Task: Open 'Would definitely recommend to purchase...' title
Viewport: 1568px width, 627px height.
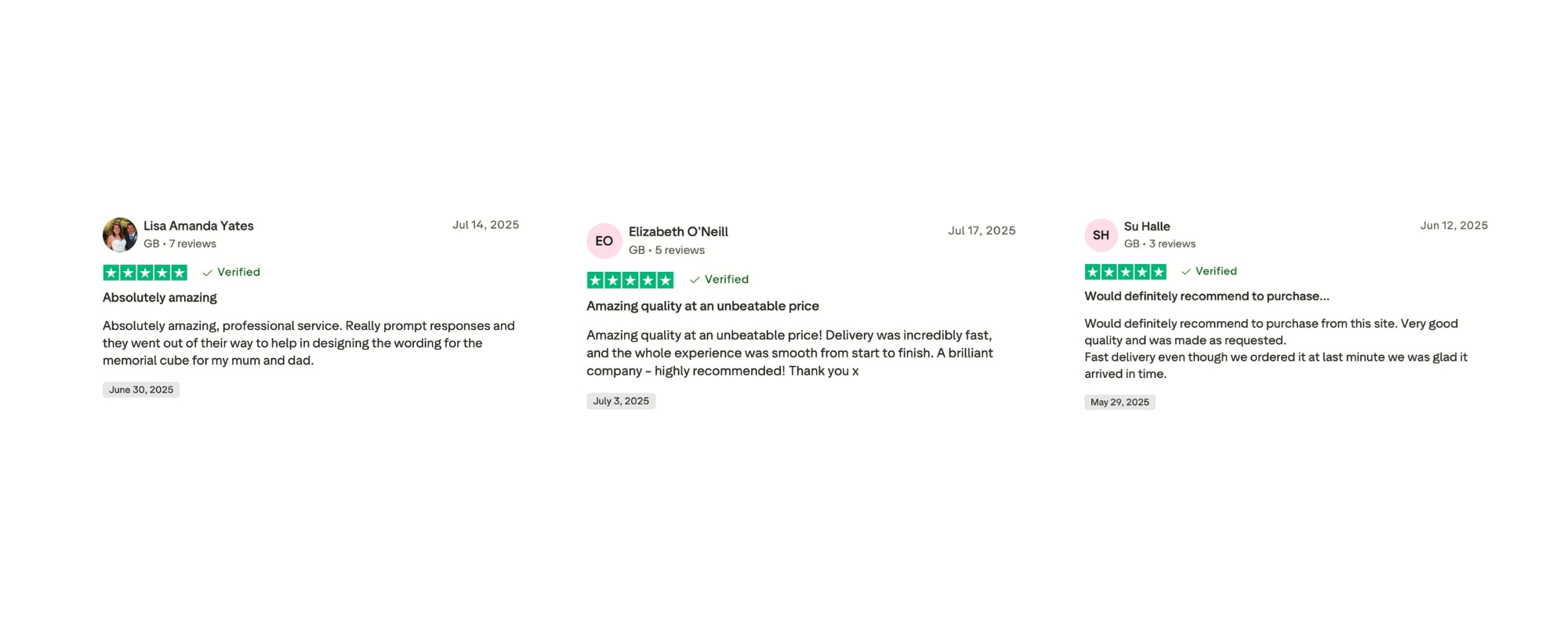Action: click(1207, 296)
